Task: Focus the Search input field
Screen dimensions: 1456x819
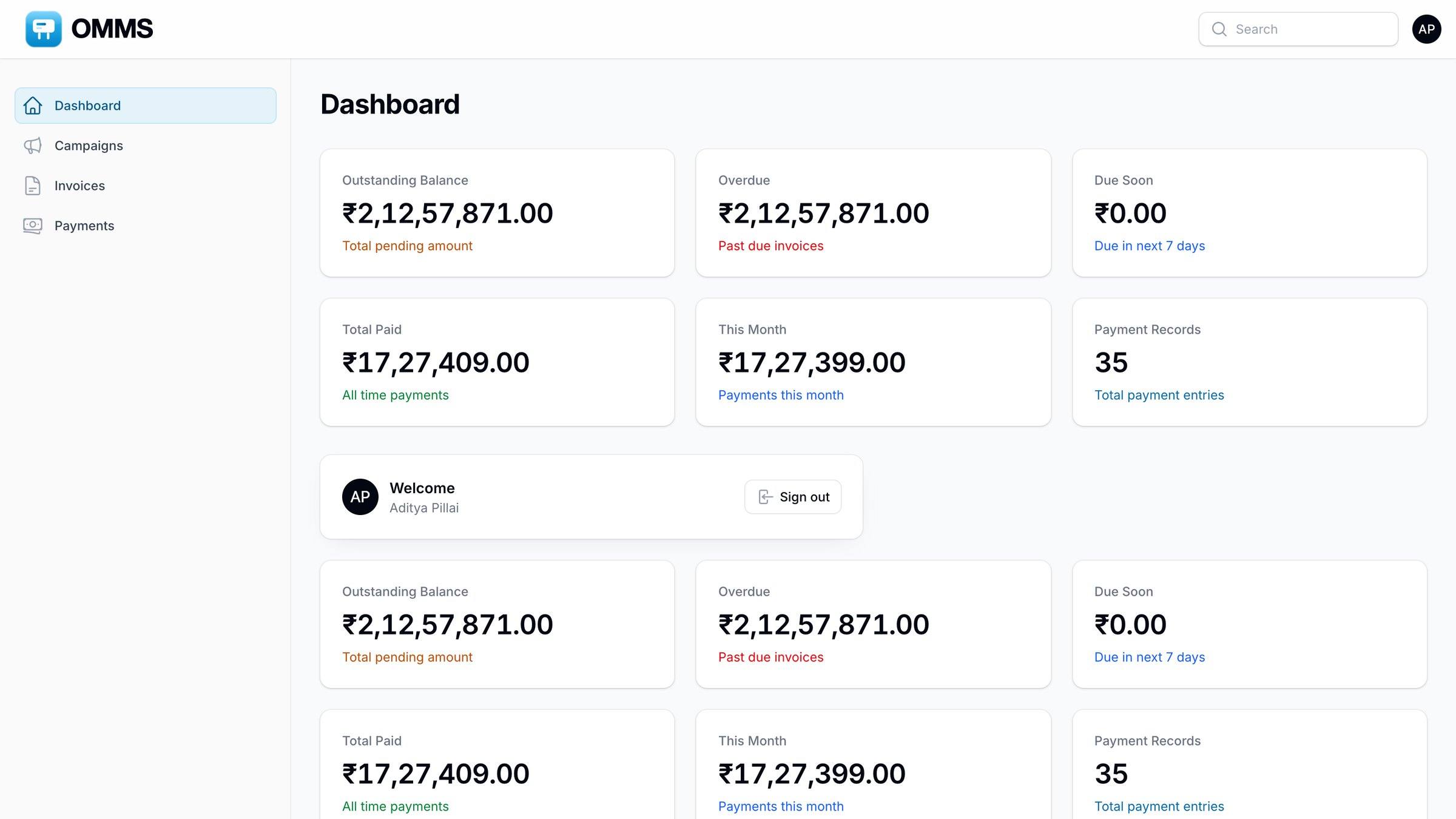Action: pyautogui.click(x=1298, y=29)
